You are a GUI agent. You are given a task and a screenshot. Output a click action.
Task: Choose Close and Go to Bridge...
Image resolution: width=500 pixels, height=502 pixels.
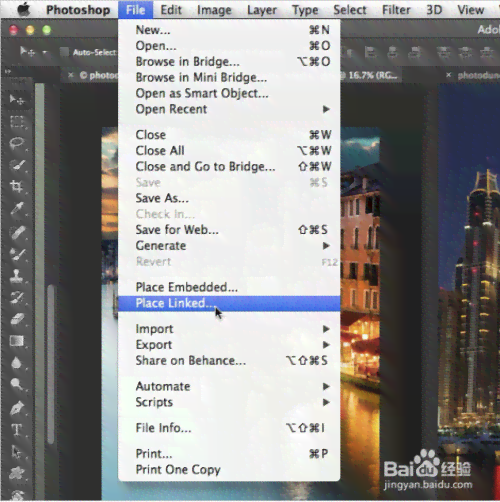[x=229, y=166]
